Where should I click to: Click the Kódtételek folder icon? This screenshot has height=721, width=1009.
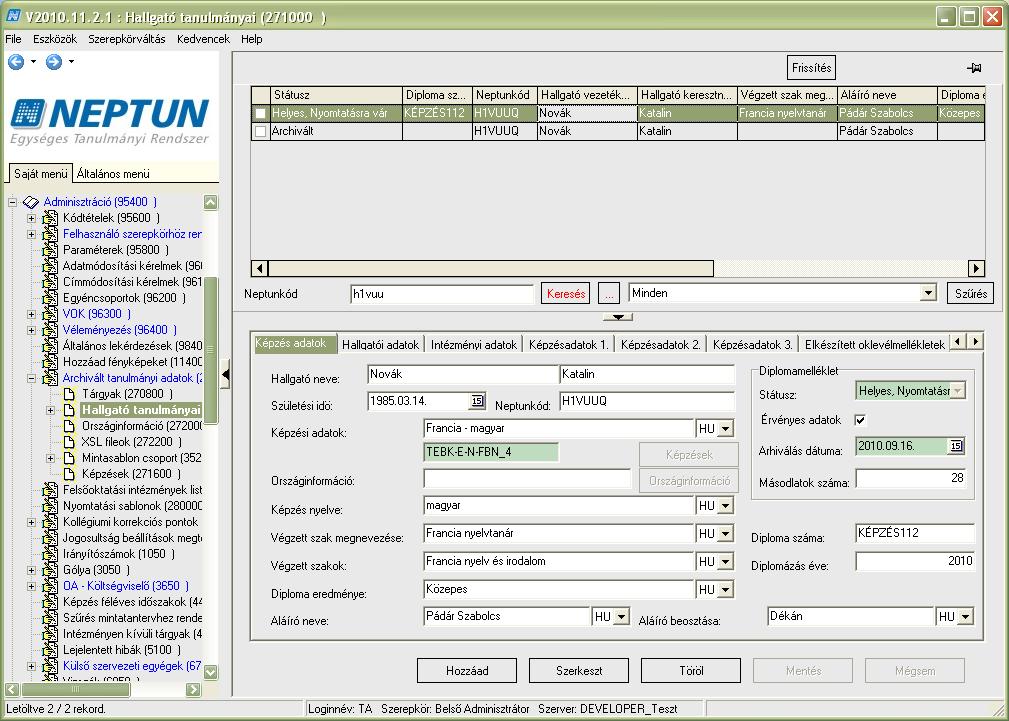(50, 218)
